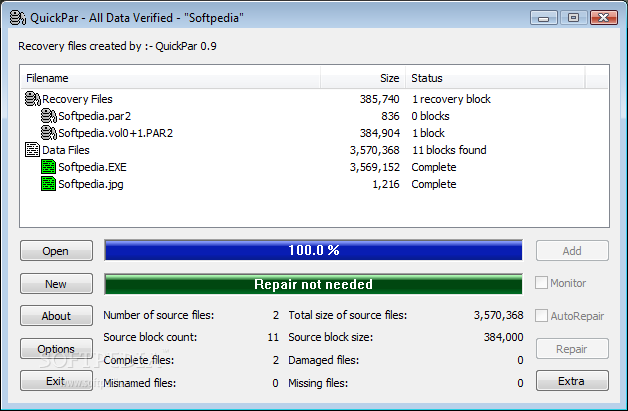This screenshot has width=628, height=411.
Task: Click the source block size value 384,000
Action: [503, 337]
